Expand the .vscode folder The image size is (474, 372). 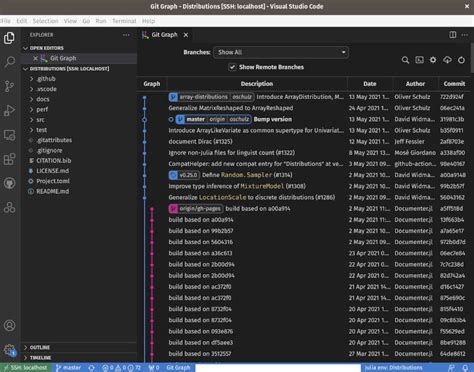(x=79, y=89)
